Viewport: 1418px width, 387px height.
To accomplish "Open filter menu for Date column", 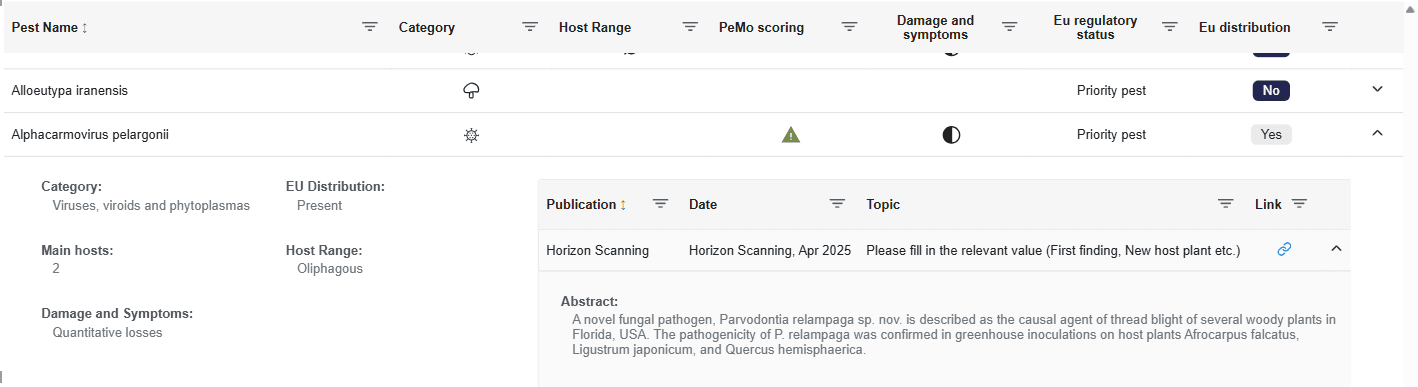I will (837, 204).
